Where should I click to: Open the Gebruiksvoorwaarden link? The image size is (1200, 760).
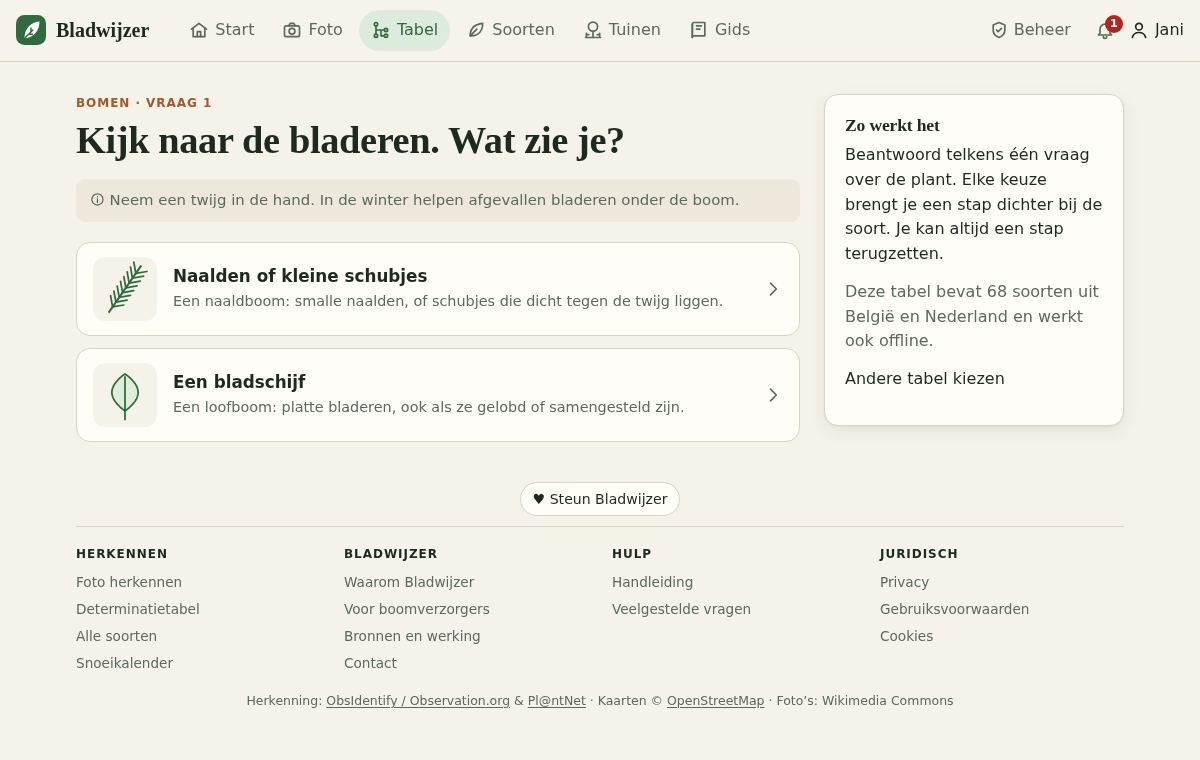(x=954, y=609)
